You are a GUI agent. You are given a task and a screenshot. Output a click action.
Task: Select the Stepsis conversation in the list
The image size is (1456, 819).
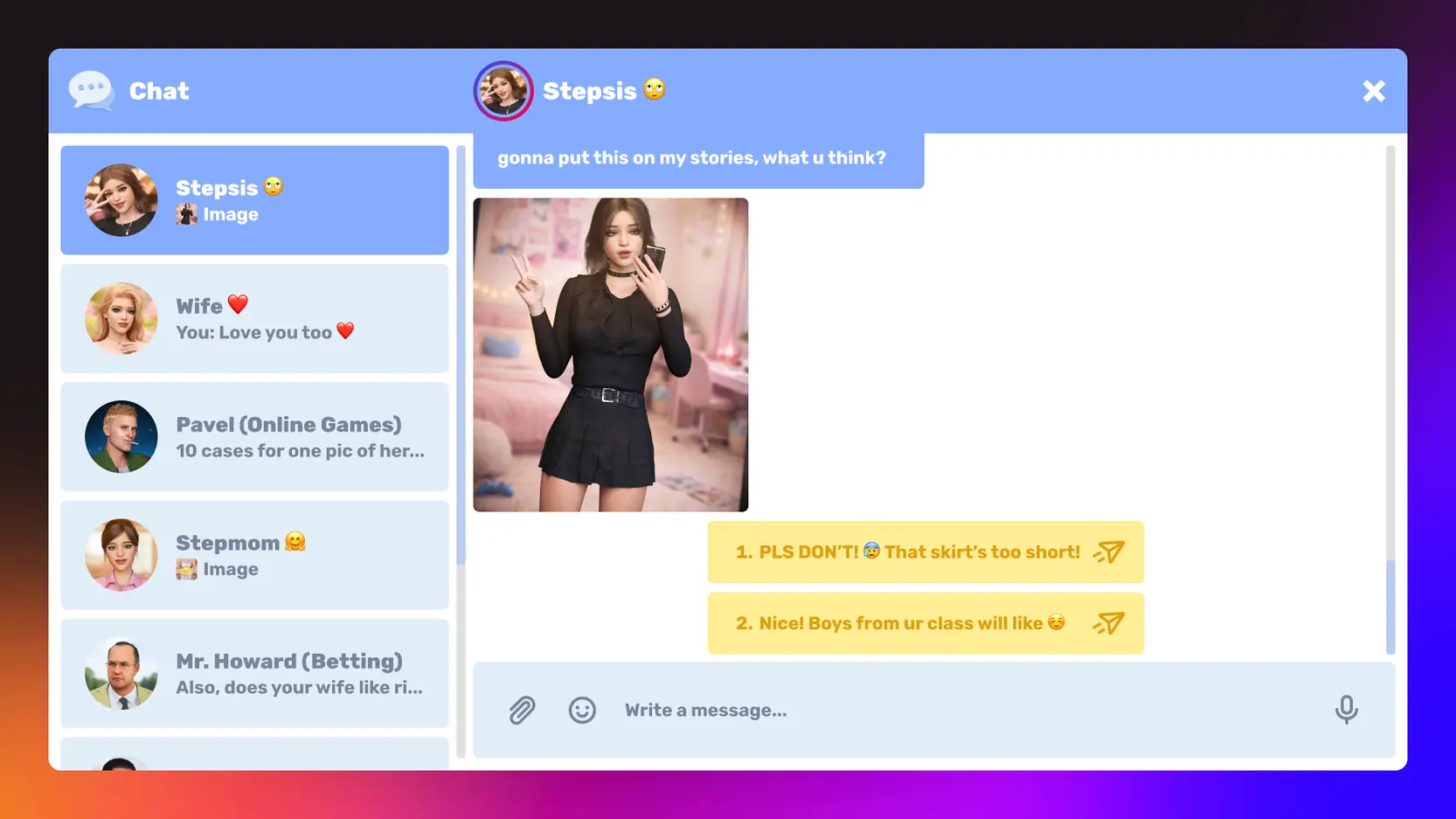click(x=254, y=200)
